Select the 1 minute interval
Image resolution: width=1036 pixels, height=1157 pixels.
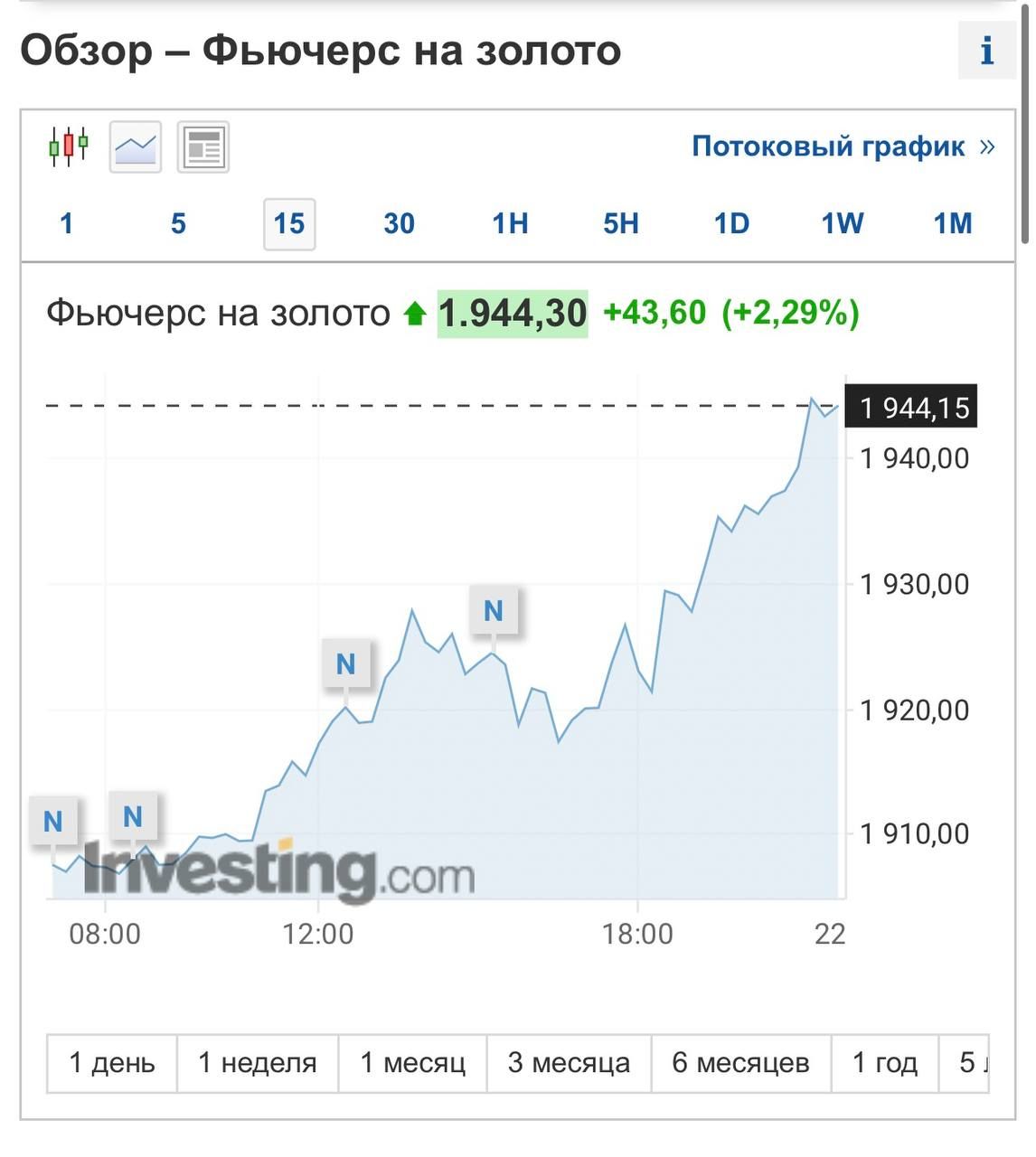tap(66, 223)
